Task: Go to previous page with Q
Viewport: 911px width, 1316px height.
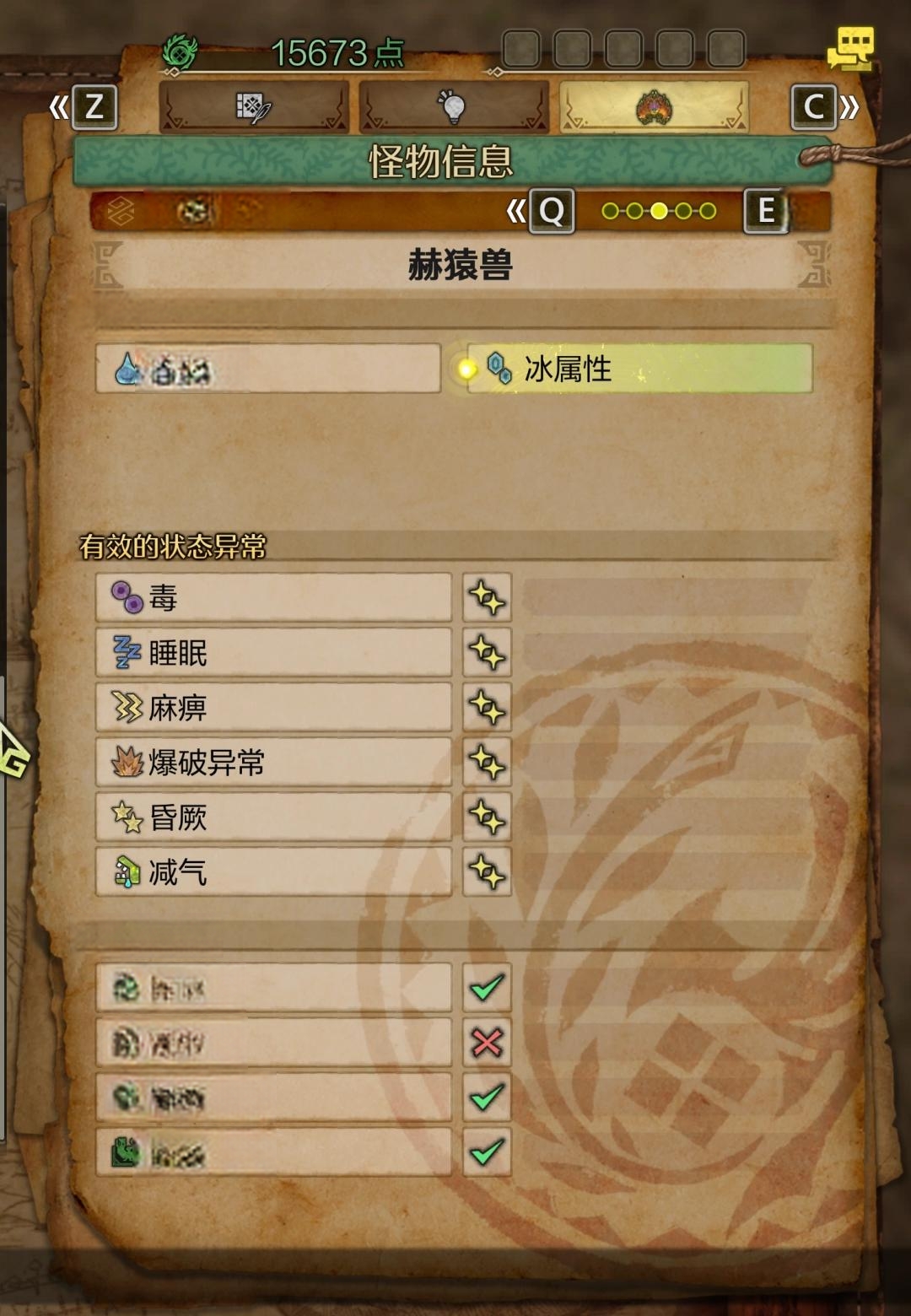Action: point(552,211)
